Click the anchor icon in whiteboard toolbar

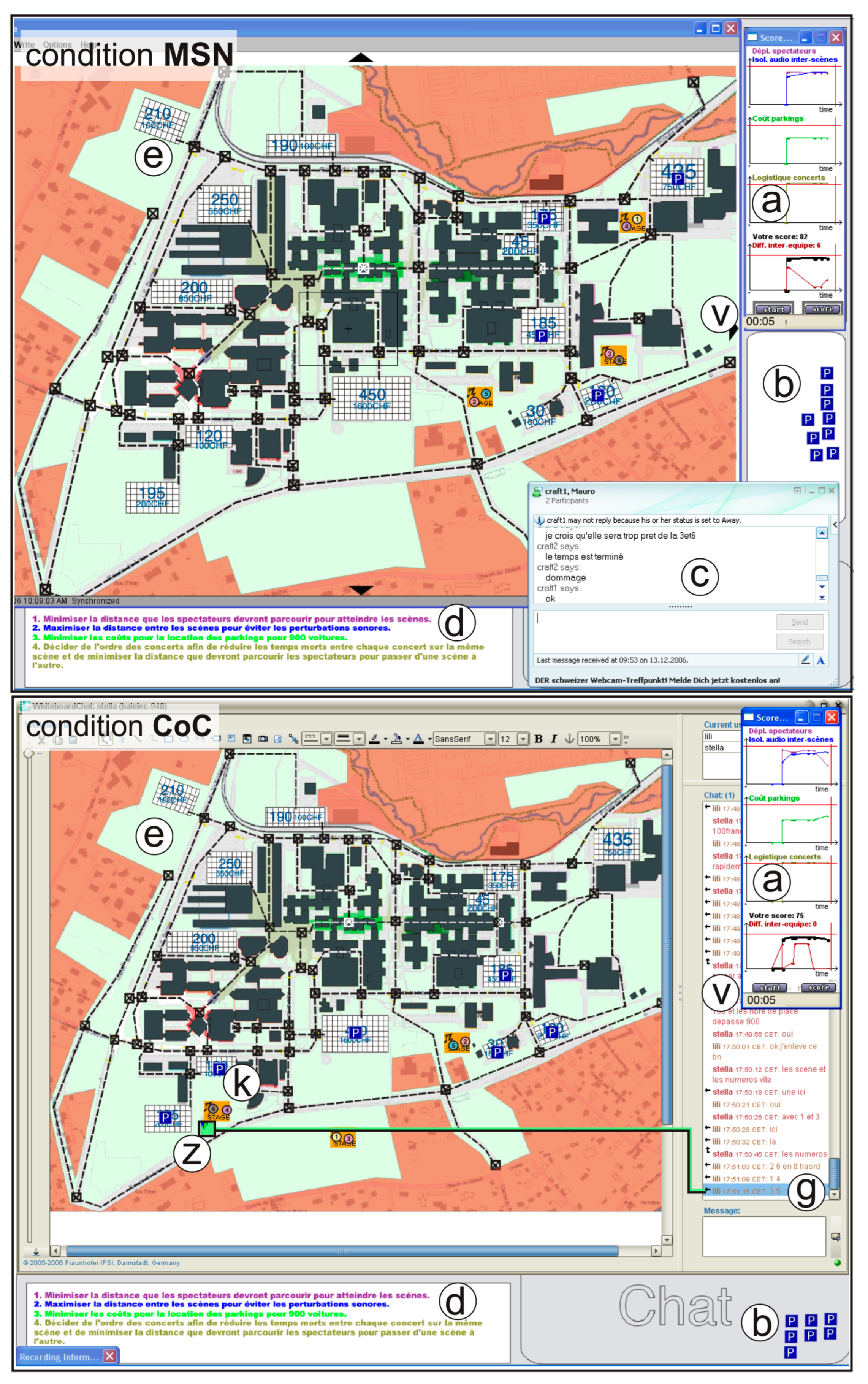[569, 739]
